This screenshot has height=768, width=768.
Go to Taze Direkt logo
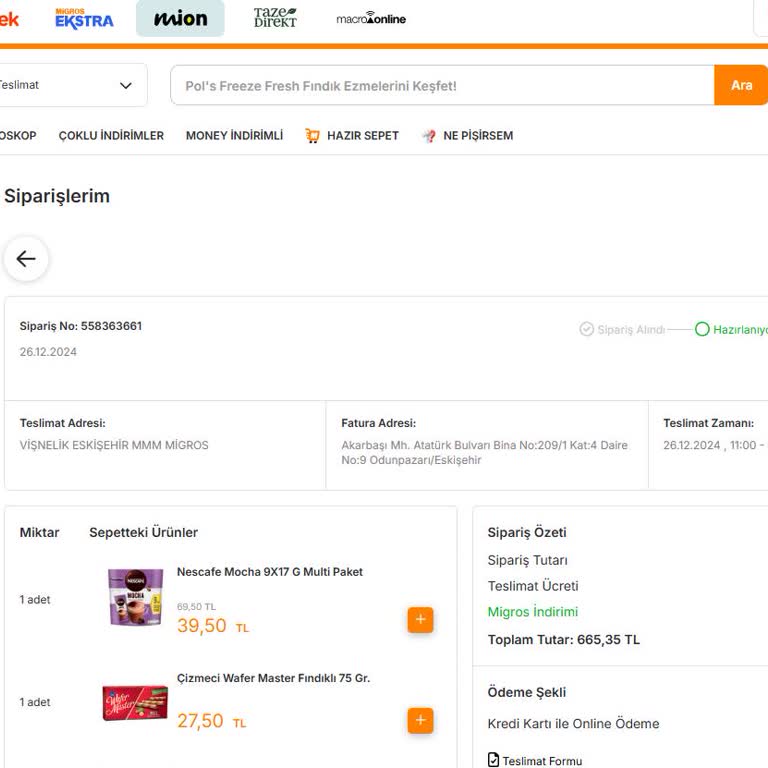pos(275,18)
